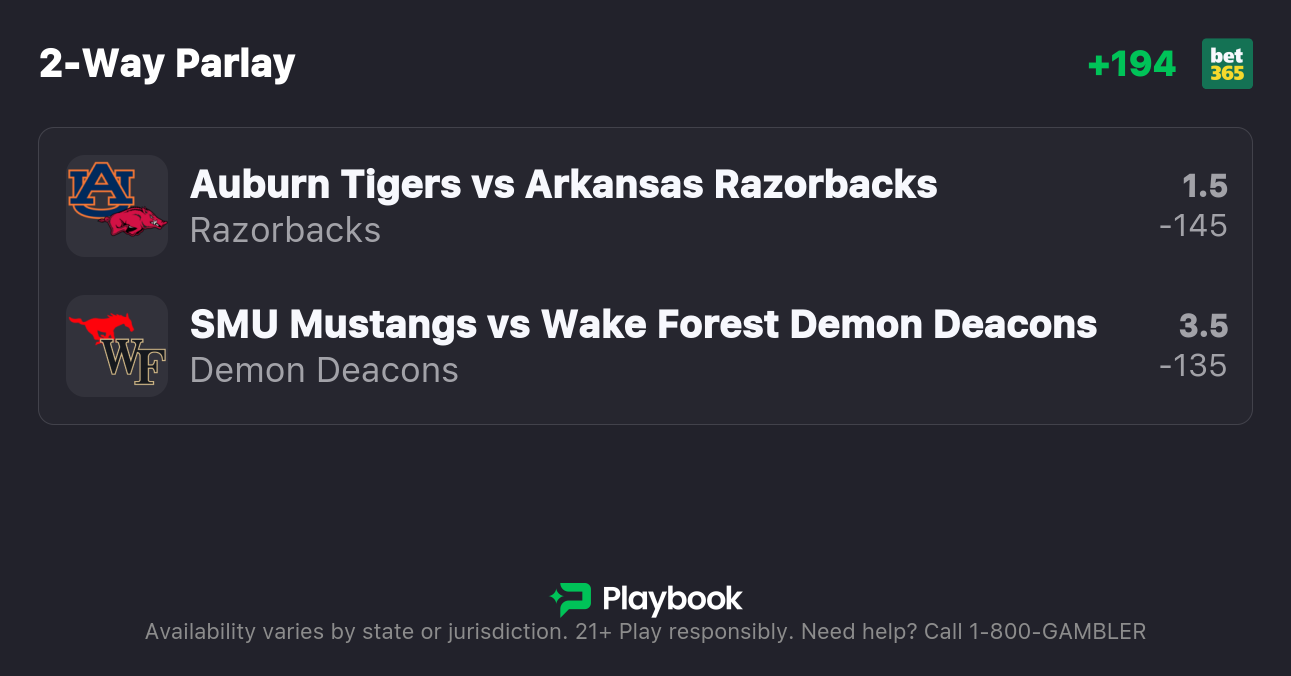Click the Wake Forest WF logo
The height and width of the screenshot is (676, 1291).
134,362
